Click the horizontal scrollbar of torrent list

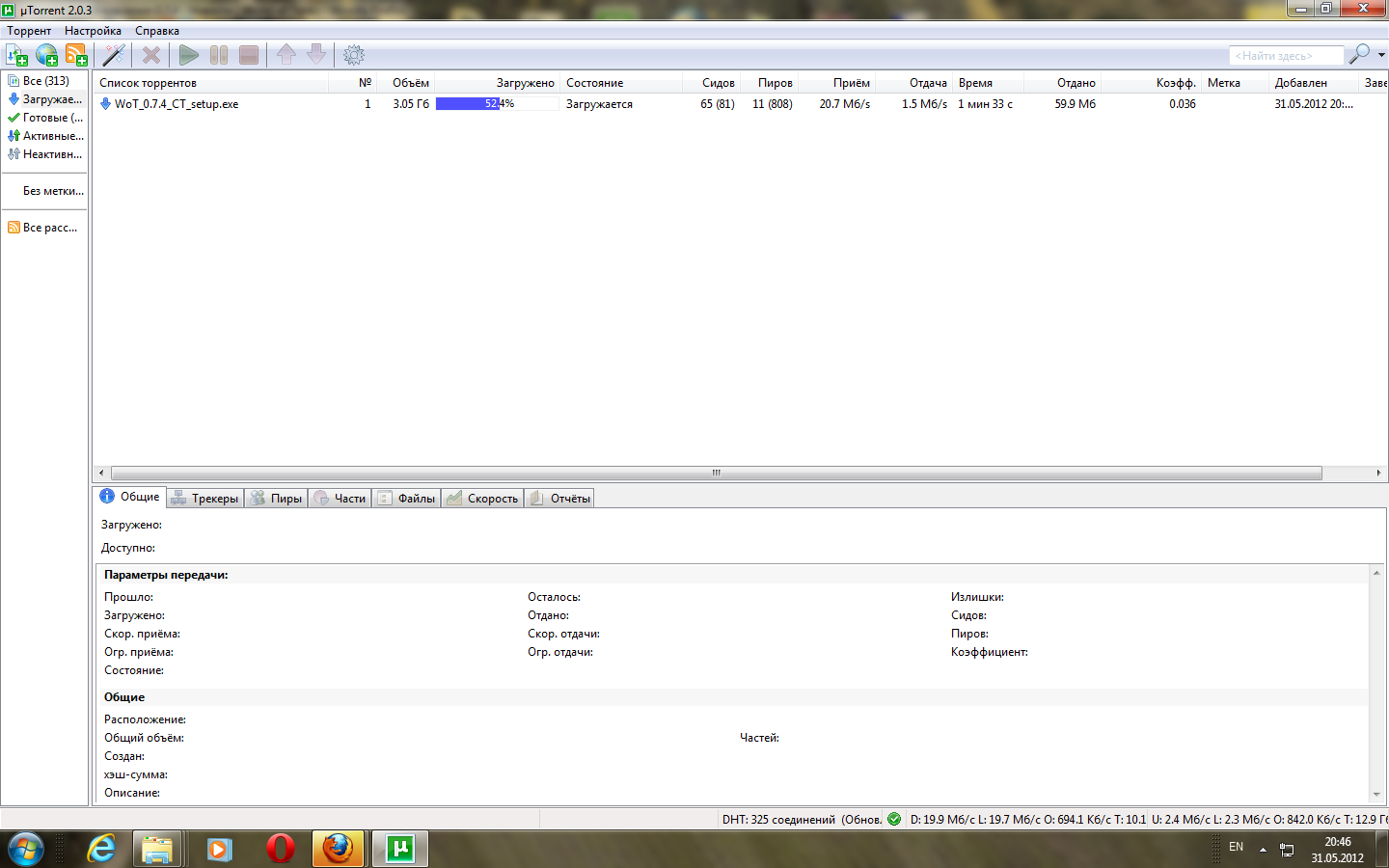pos(717,473)
